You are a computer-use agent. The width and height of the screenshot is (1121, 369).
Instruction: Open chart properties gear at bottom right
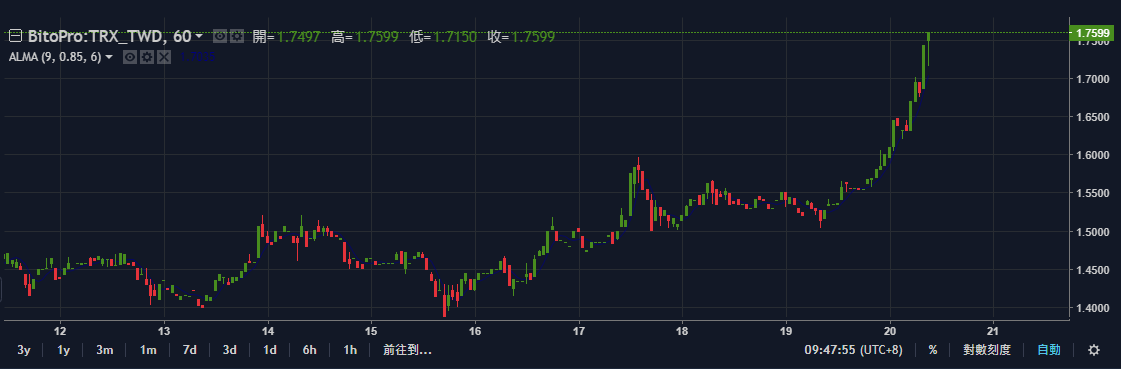click(x=1094, y=350)
